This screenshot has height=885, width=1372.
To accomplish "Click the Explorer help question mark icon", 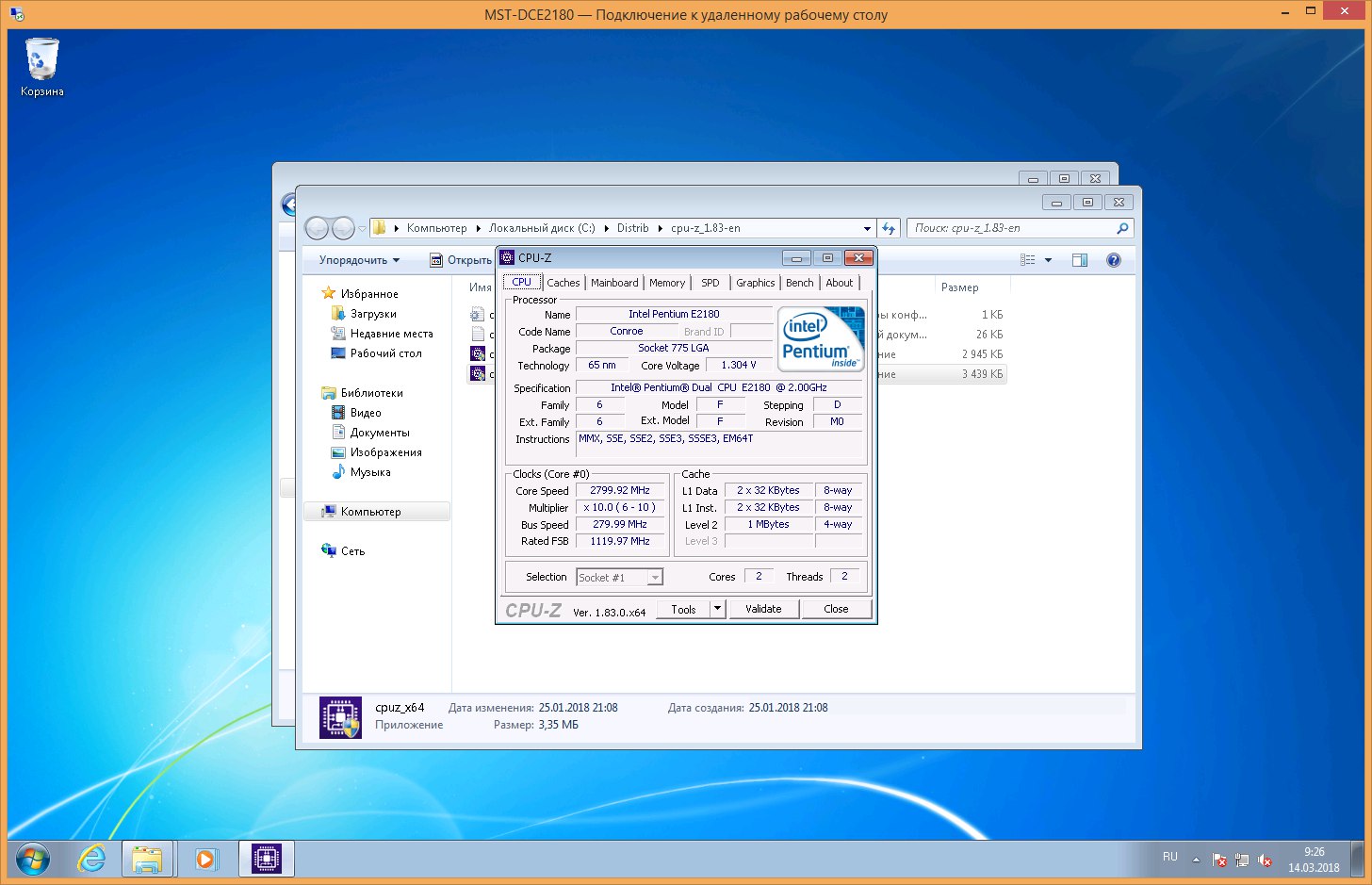I will click(1113, 260).
